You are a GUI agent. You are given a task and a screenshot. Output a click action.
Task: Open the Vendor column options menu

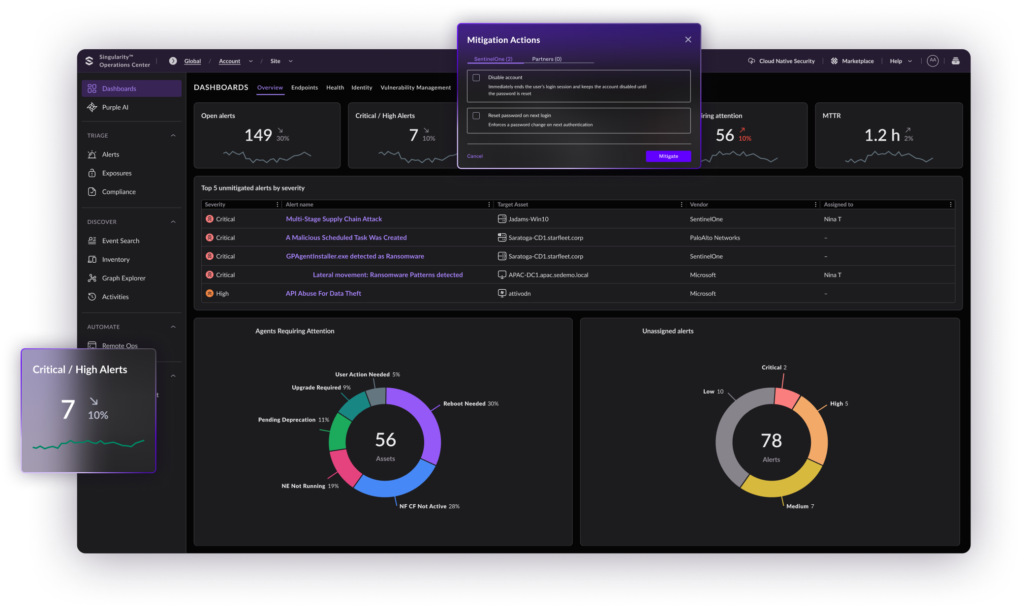click(x=815, y=204)
